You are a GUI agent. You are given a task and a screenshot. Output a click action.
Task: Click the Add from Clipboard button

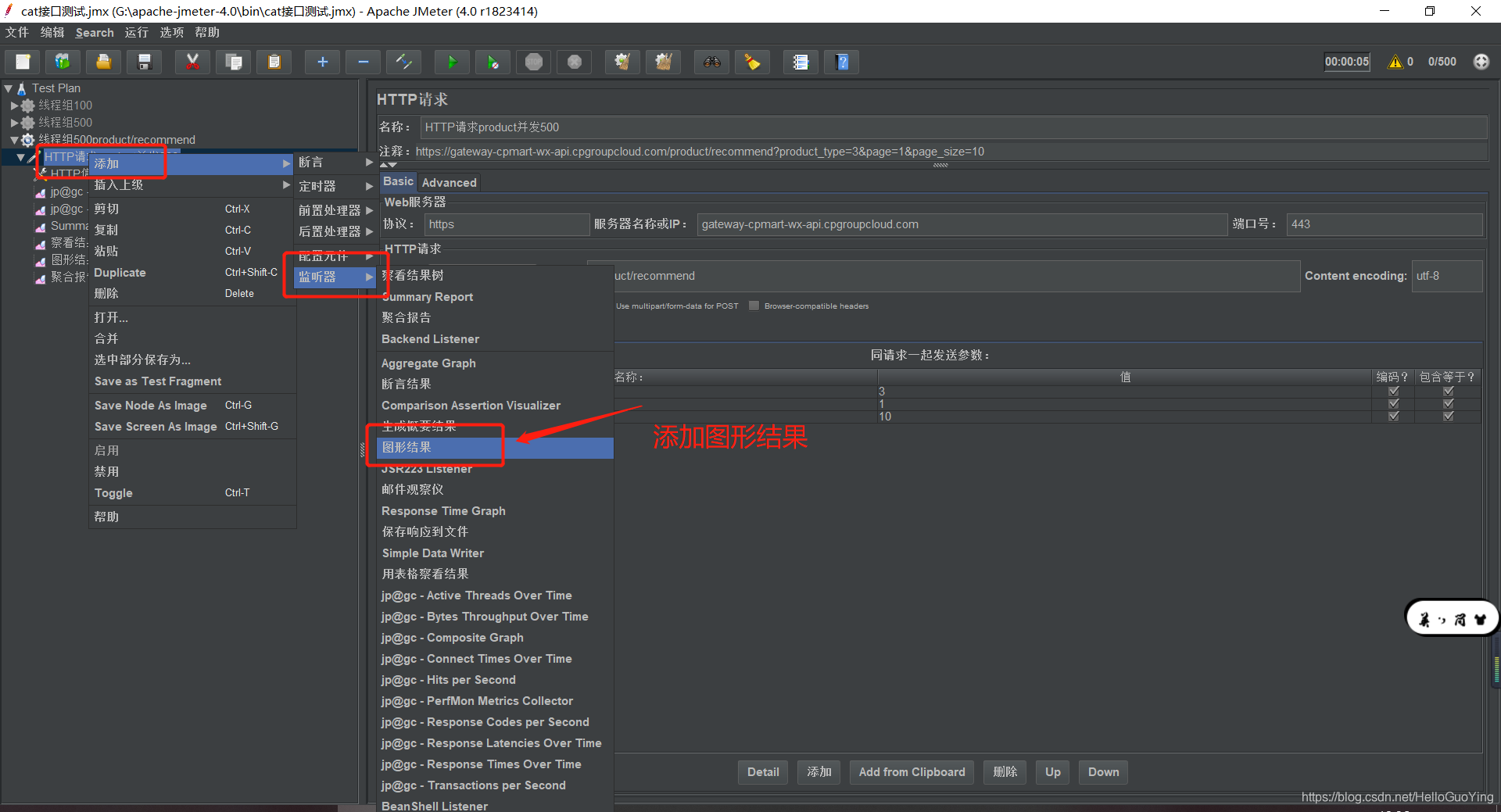tap(912, 772)
